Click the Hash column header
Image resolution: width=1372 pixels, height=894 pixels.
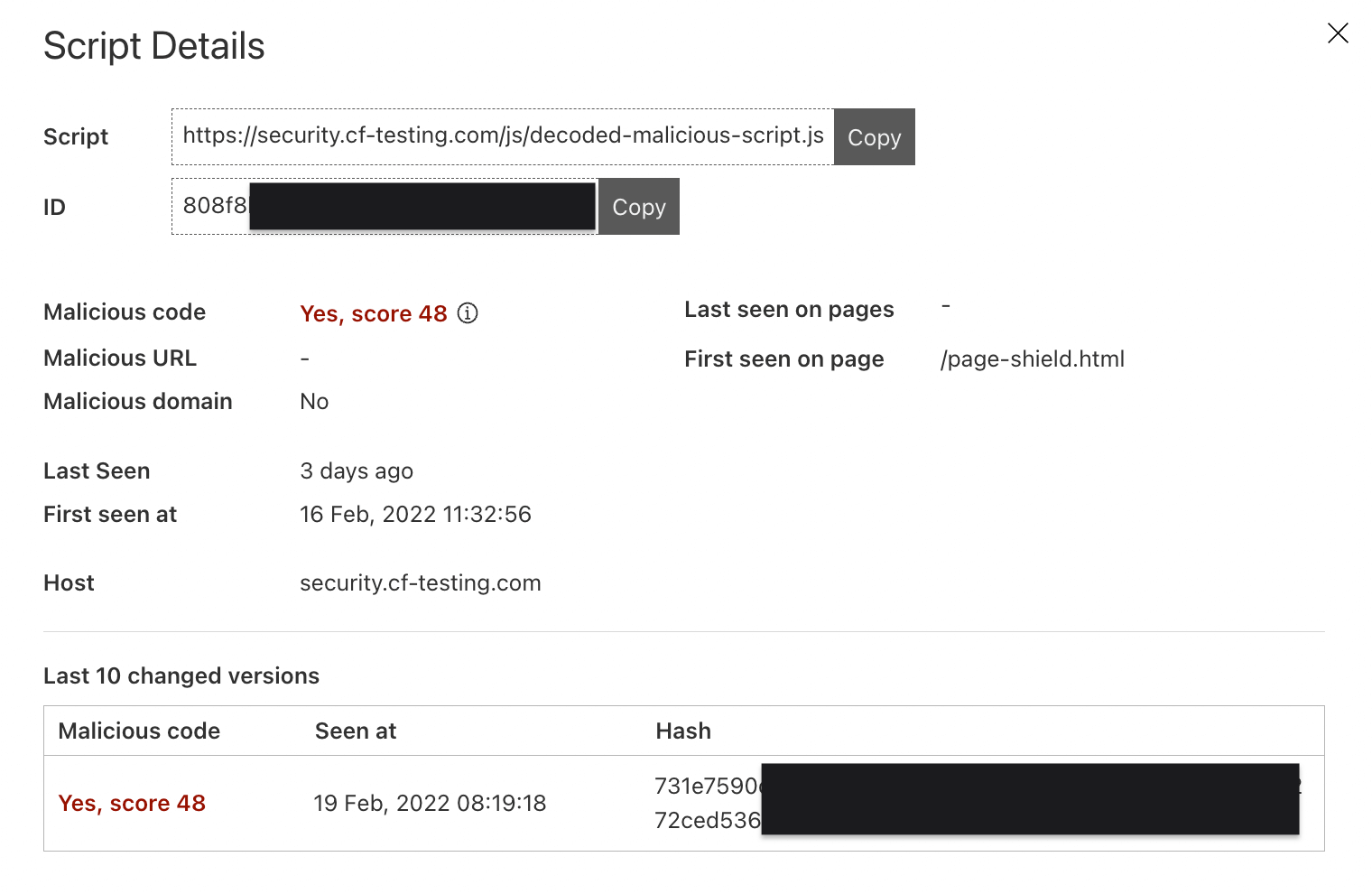pyautogui.click(x=682, y=731)
